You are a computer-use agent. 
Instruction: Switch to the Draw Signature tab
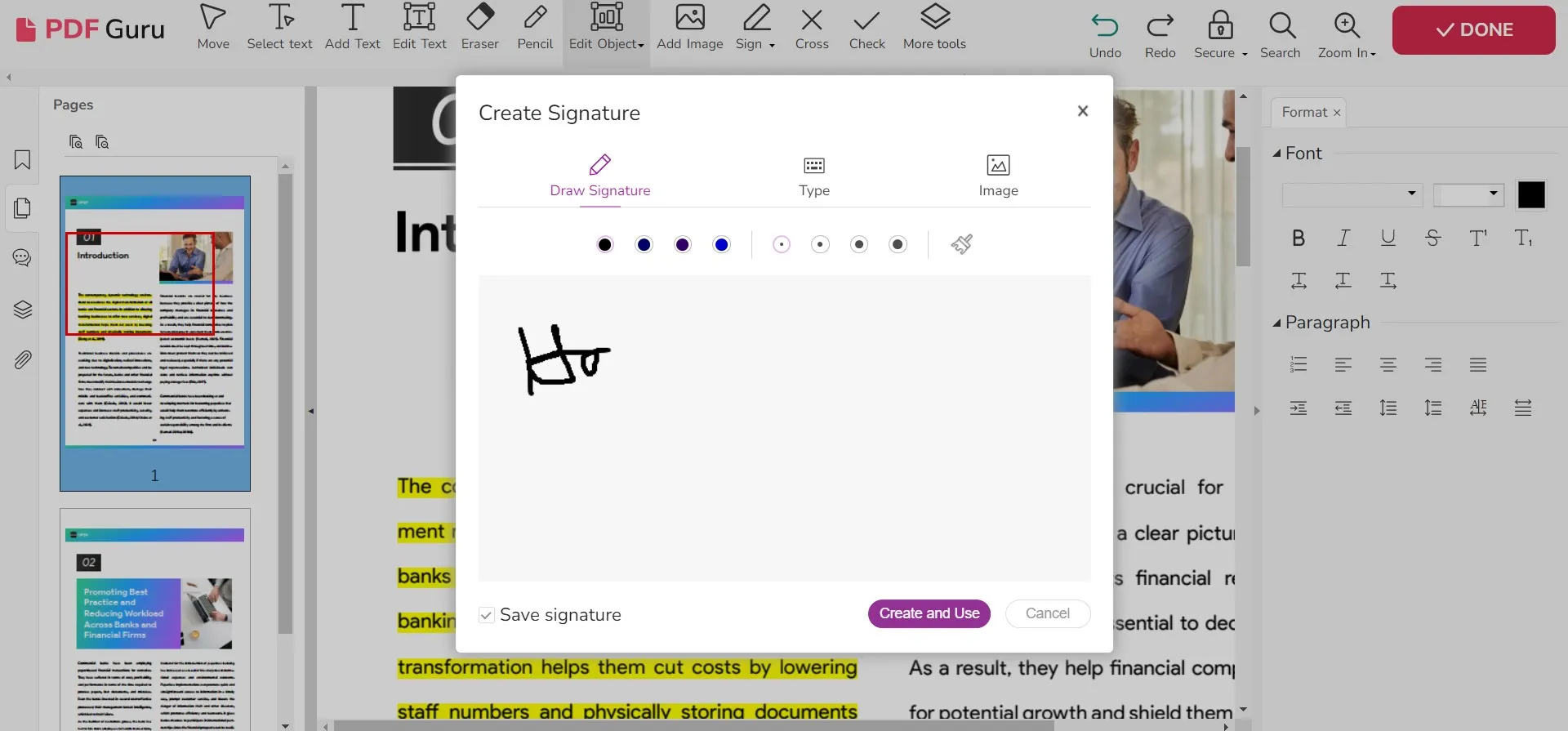(600, 176)
